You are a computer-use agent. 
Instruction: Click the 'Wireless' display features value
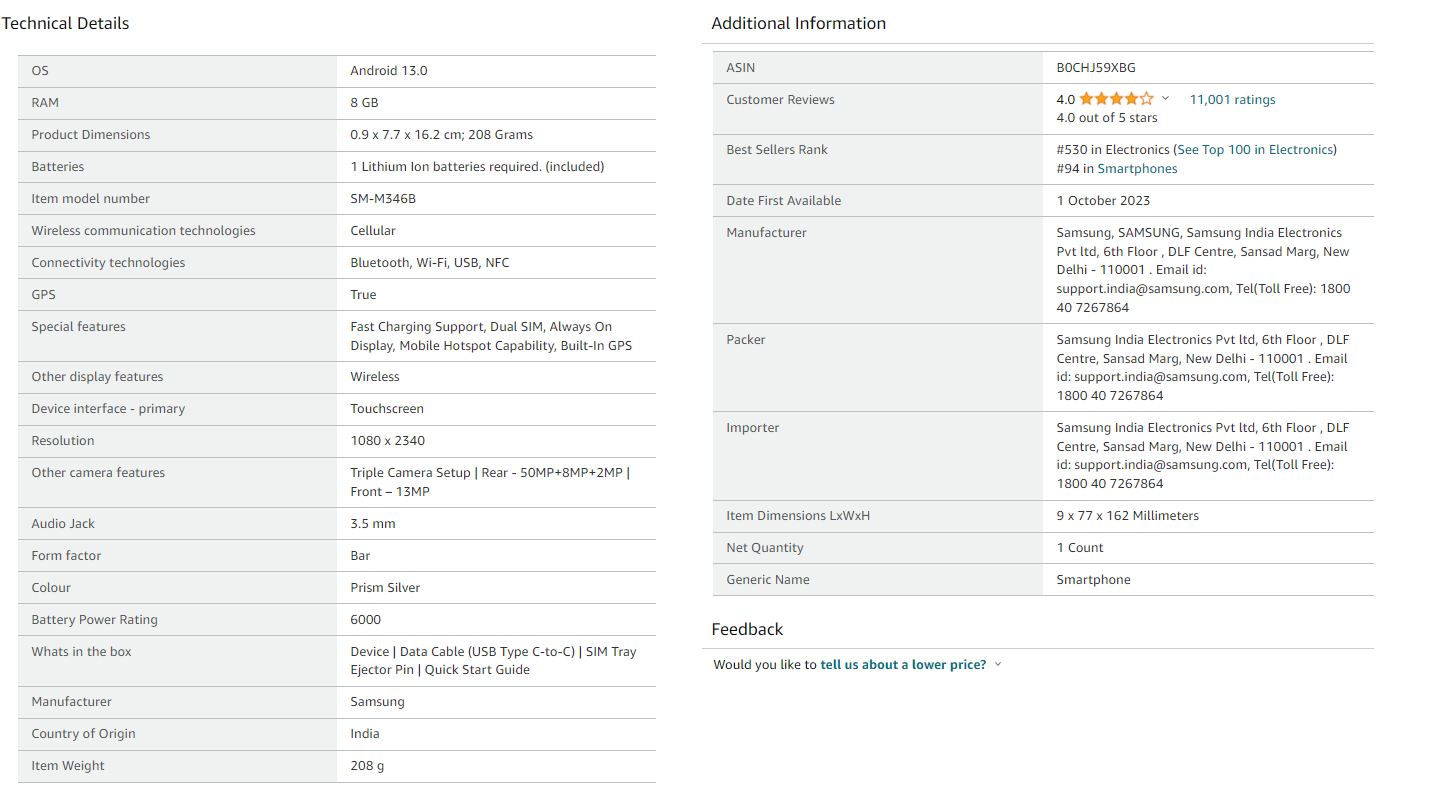375,377
